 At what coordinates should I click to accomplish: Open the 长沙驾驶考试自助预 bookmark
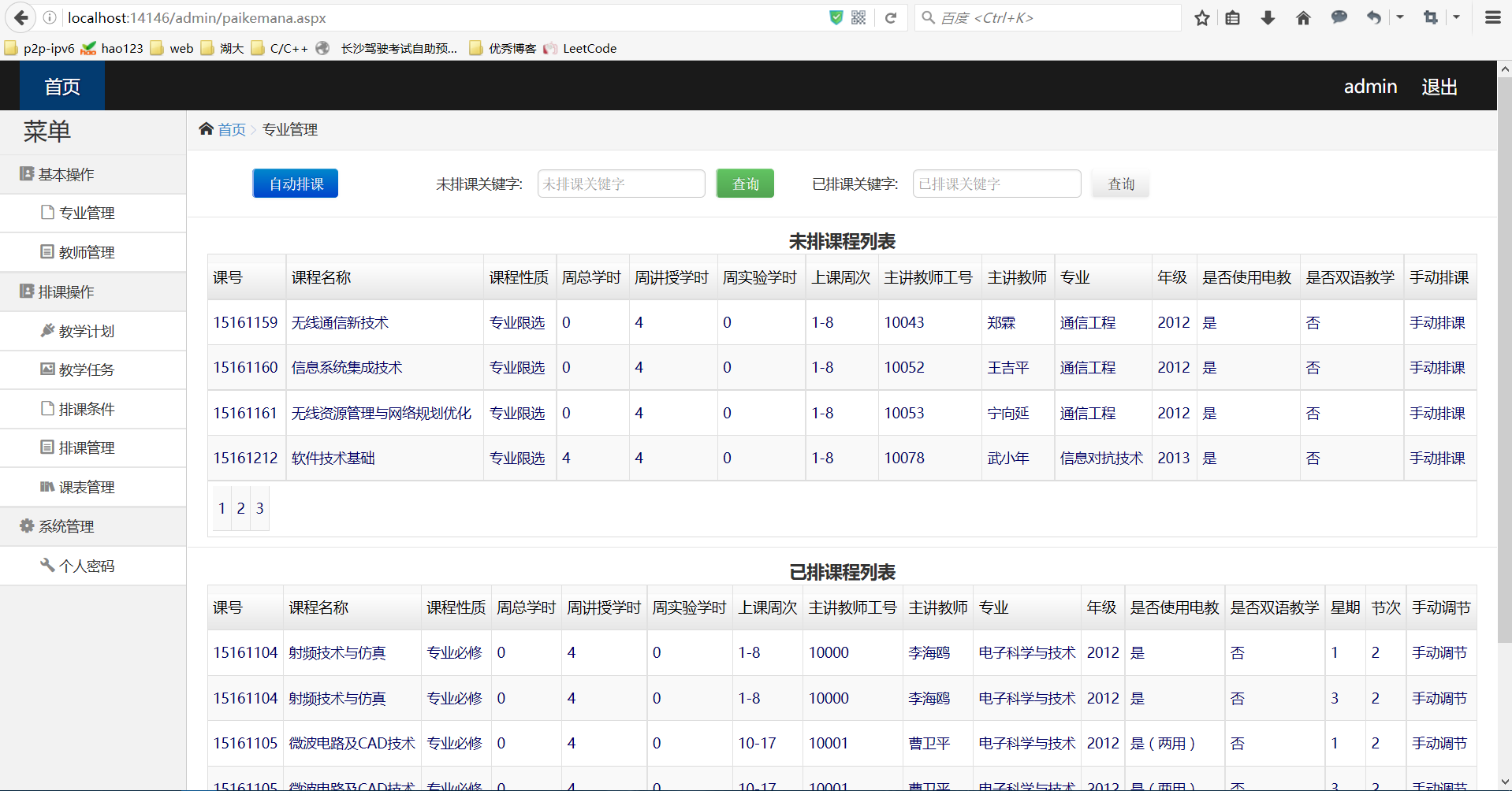click(x=386, y=48)
